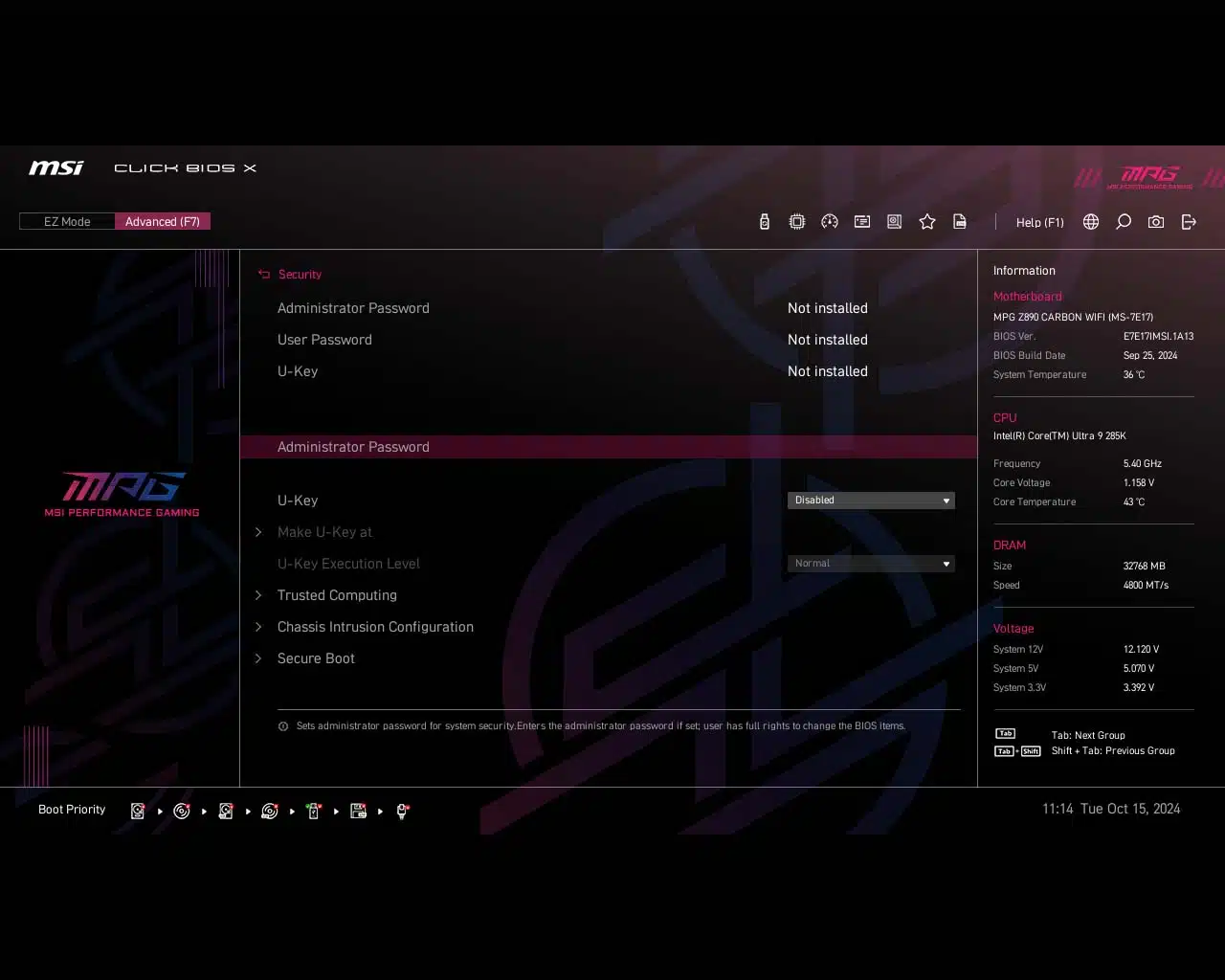Click the System 5V 5.070 V value
1225x980 pixels.
tap(1139, 668)
